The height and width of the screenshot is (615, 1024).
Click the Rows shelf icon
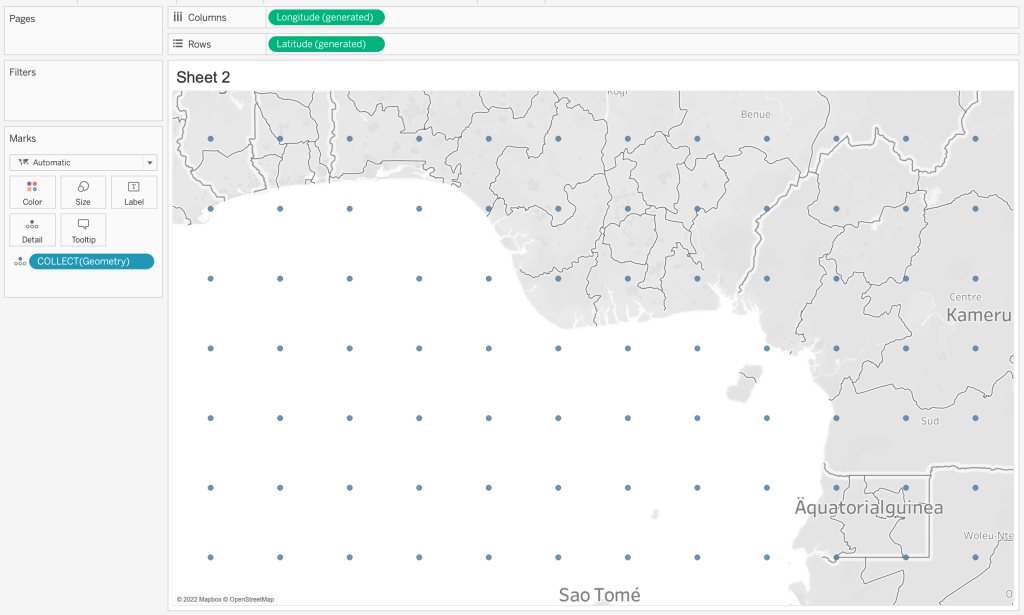tap(178, 44)
